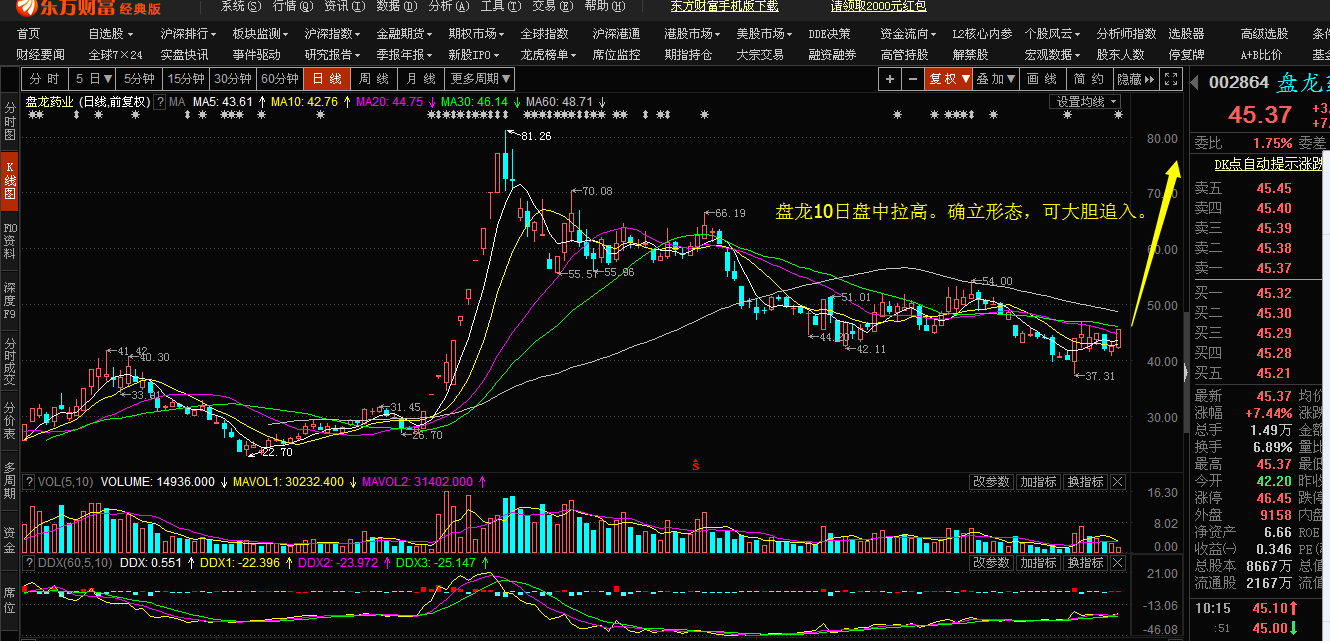1330x641 pixels.
Task: Enable the 画线 drawing mode
Action: click(1041, 78)
